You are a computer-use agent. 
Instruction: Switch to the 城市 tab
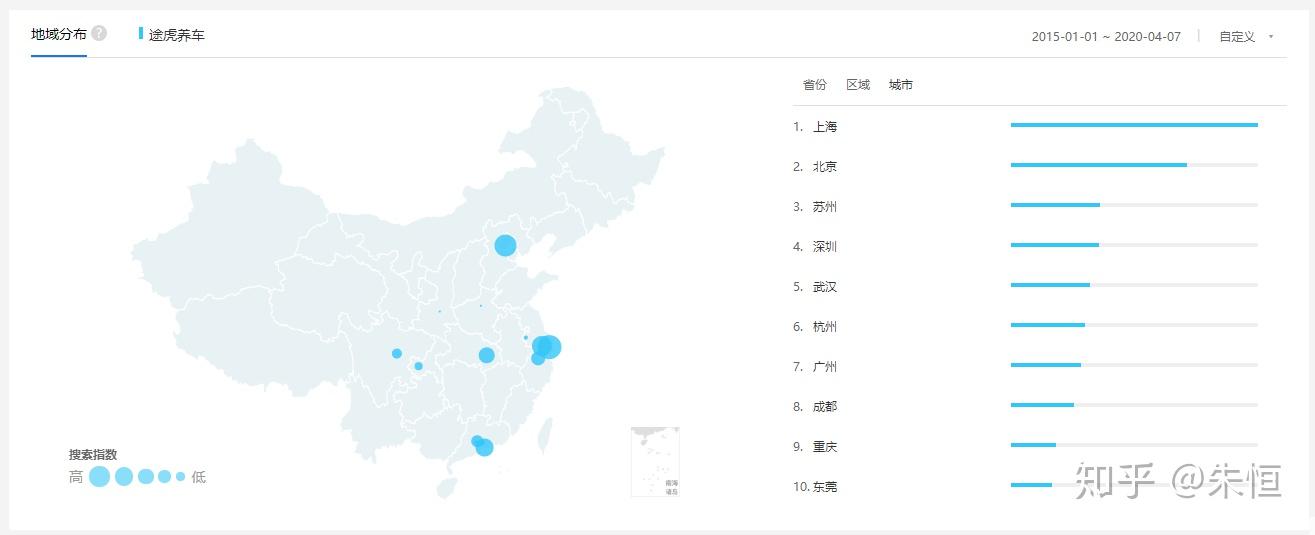point(900,85)
